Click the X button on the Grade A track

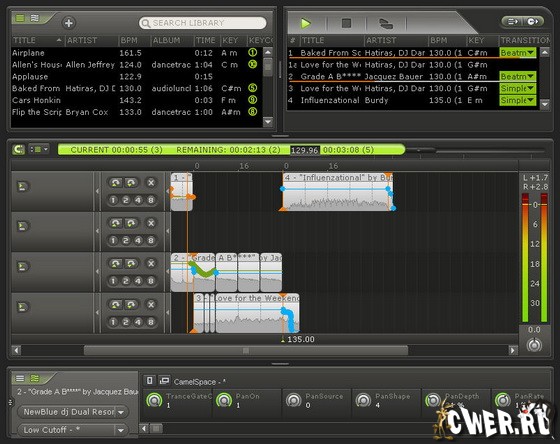pos(151,264)
